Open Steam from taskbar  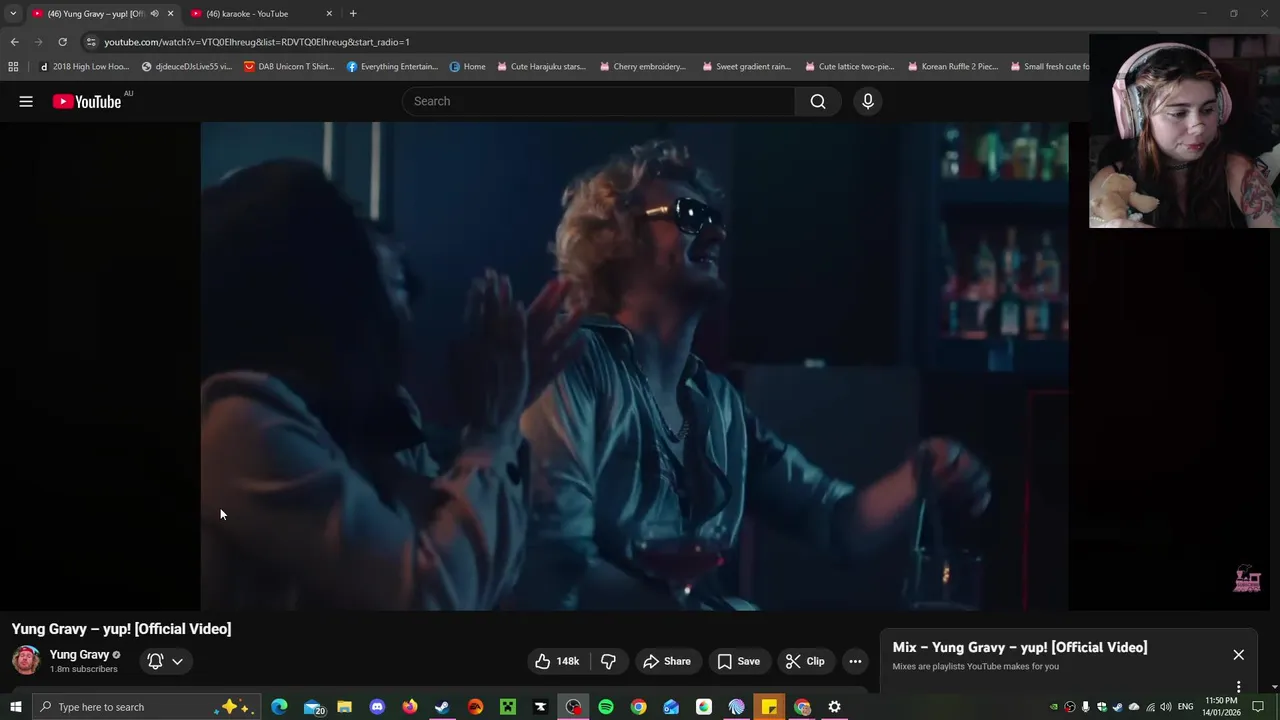click(442, 707)
